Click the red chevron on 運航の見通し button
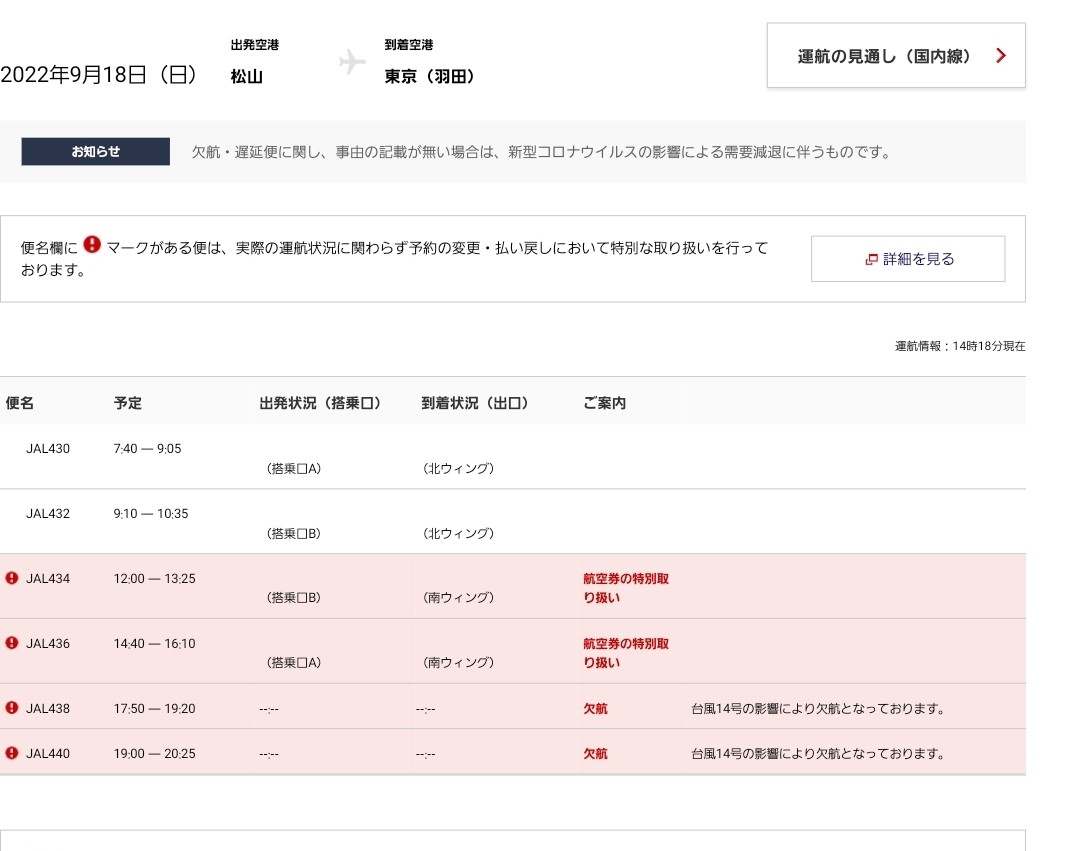This screenshot has height=851, width=1080. (x=1001, y=56)
